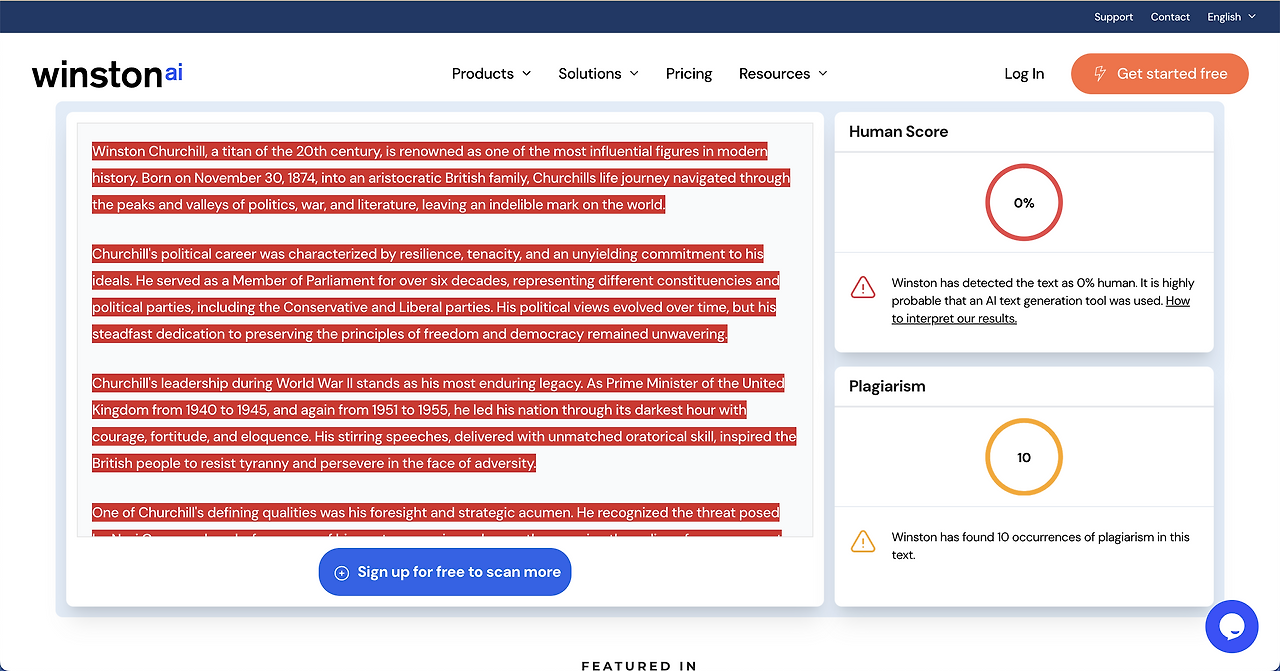
Task: Click the plus circle icon on Sign up button
Action: (341, 573)
